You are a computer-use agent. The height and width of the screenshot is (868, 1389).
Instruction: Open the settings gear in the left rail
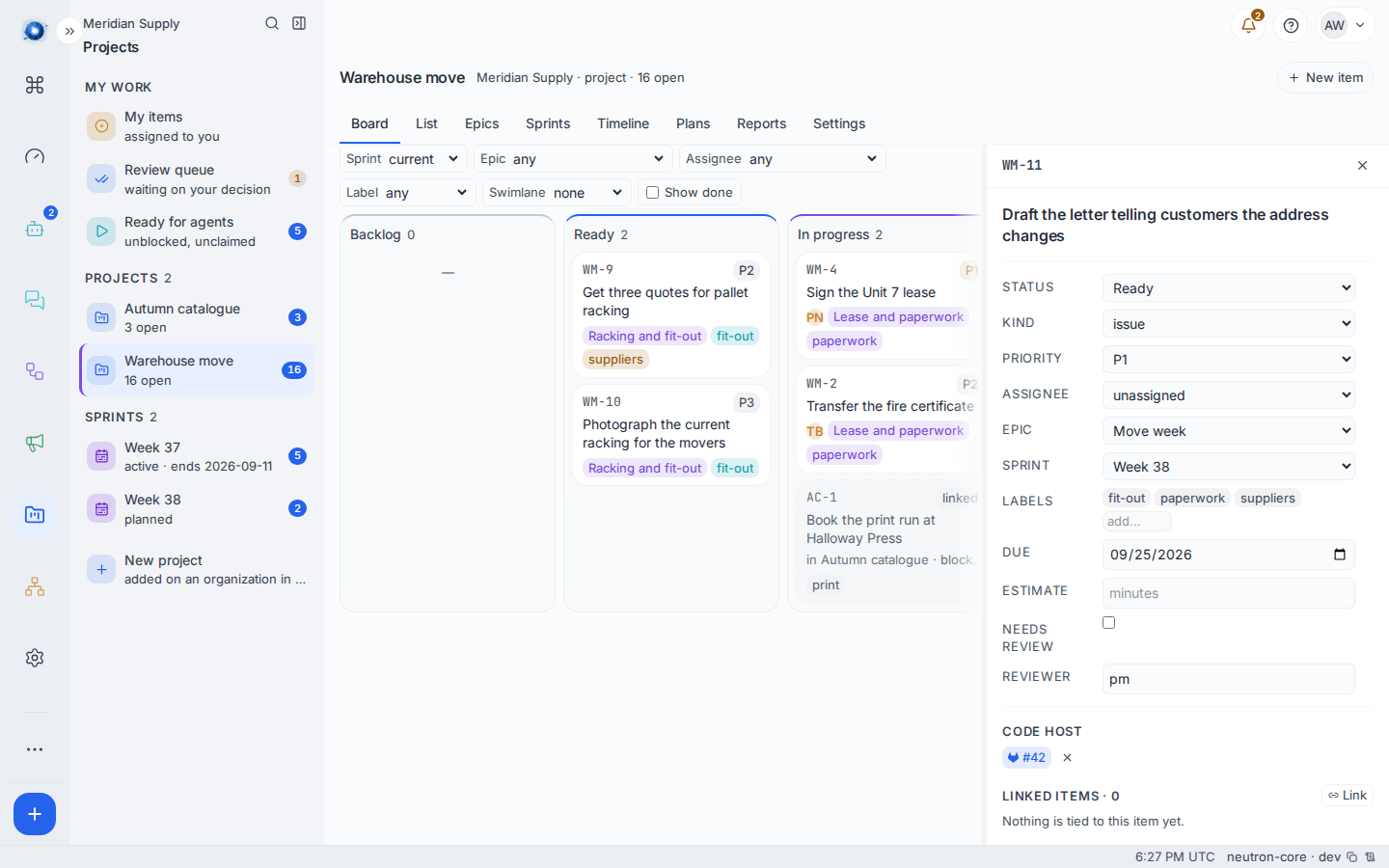tap(35, 658)
